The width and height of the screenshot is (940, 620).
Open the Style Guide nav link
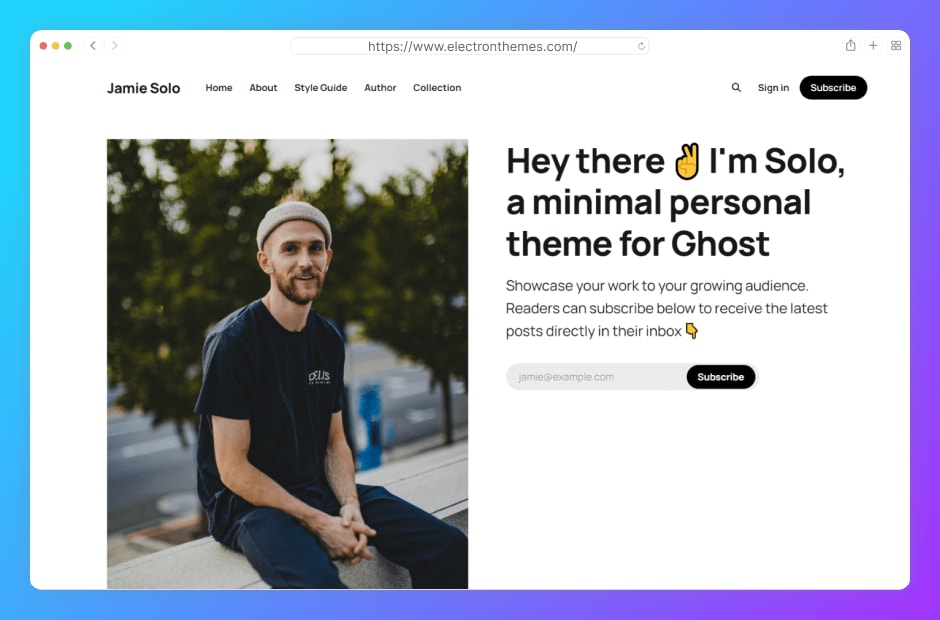point(321,88)
